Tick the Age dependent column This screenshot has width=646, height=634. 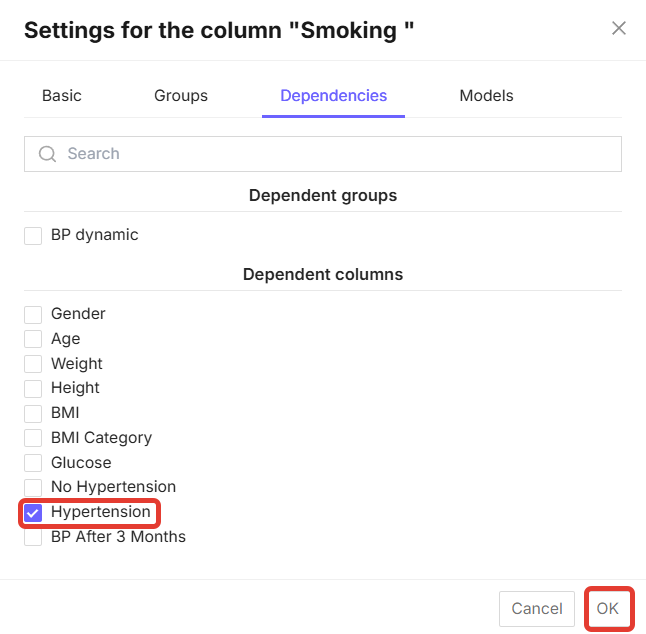pyautogui.click(x=34, y=339)
